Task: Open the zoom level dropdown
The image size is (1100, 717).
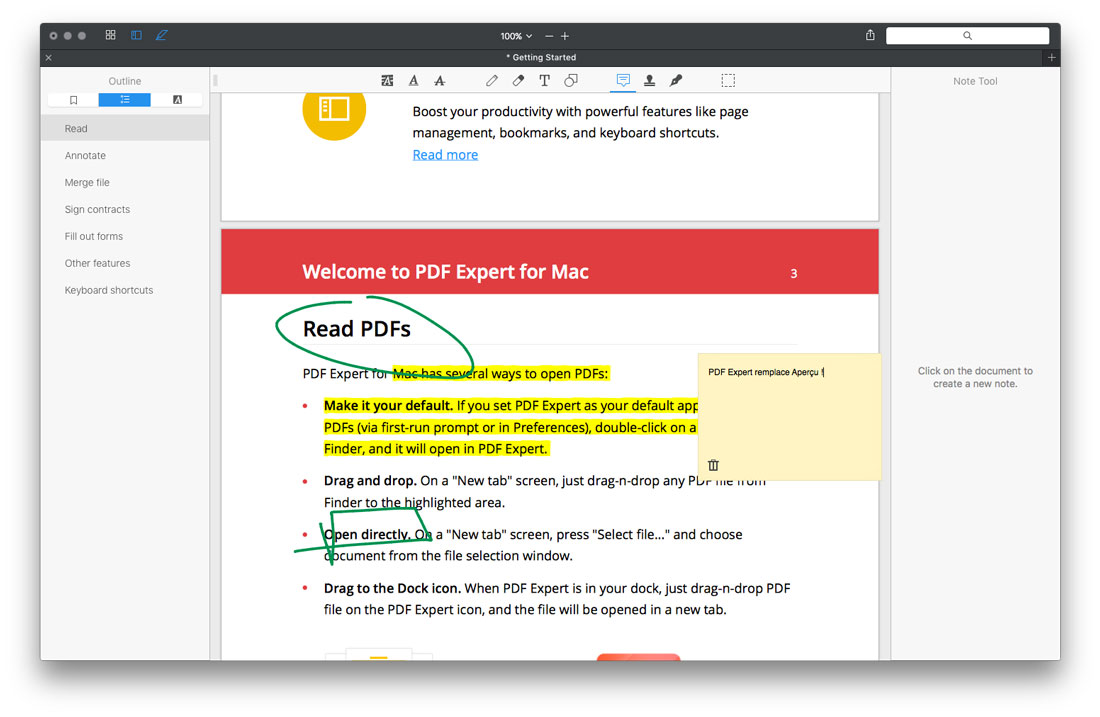Action: click(515, 35)
